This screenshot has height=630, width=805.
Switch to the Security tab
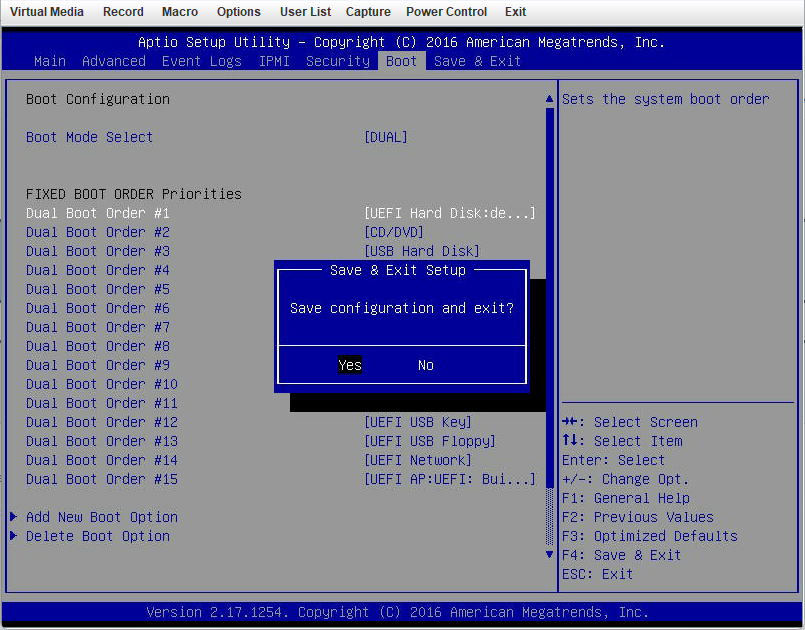[x=338, y=61]
